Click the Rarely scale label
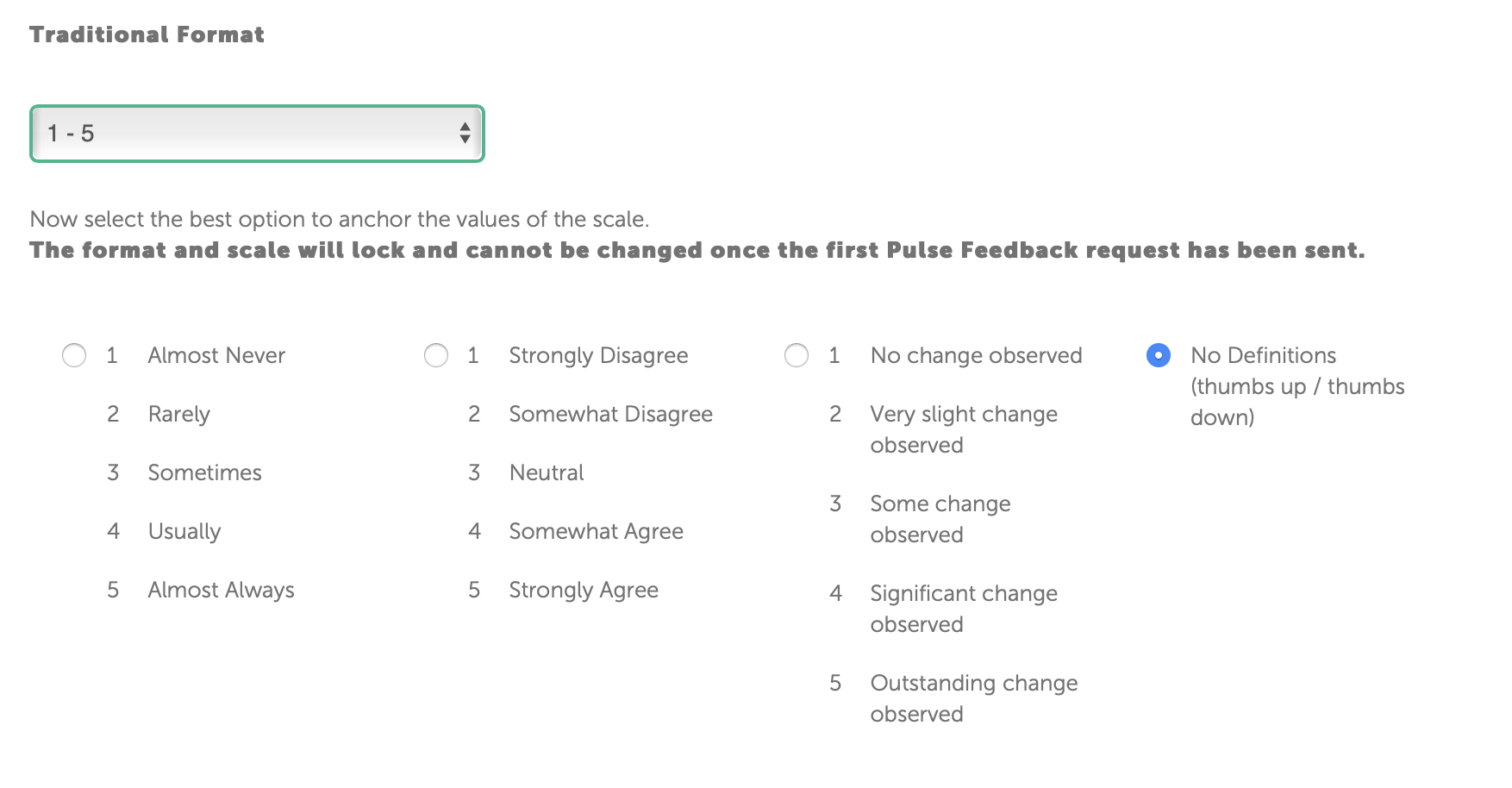Image resolution: width=1512 pixels, height=788 pixels. (x=178, y=414)
